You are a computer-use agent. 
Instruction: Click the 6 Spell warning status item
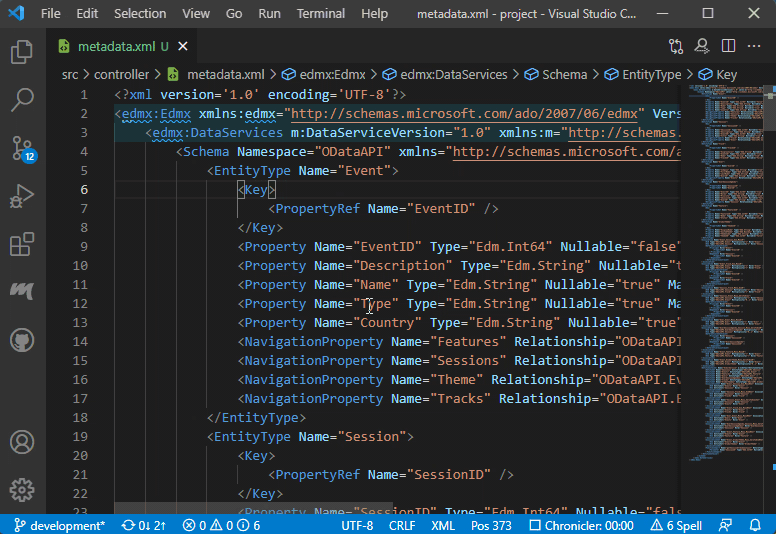pyautogui.click(x=676, y=525)
